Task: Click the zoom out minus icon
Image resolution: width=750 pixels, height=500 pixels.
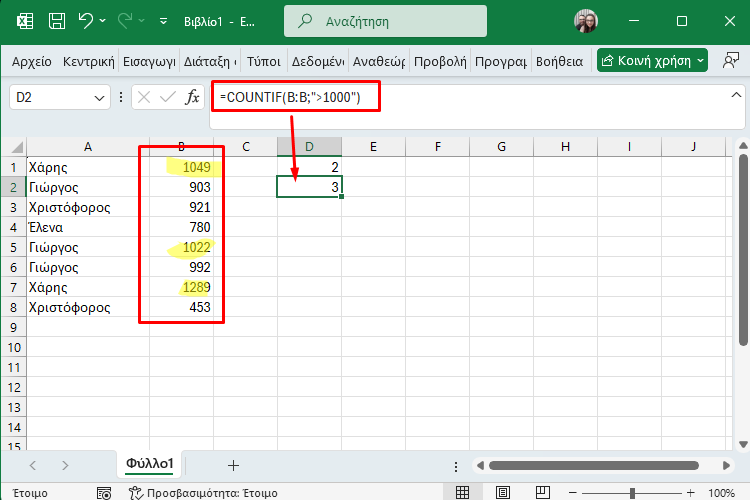Action: [574, 492]
